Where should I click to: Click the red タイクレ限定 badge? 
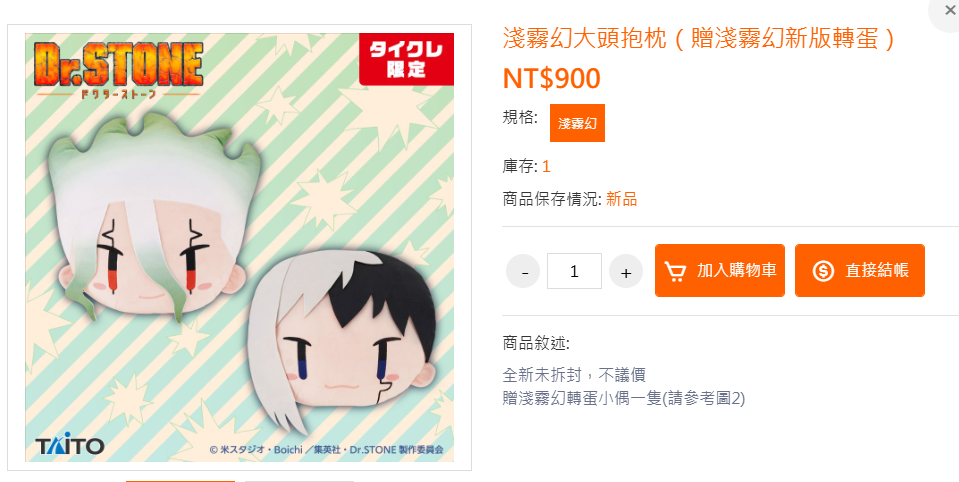(406, 59)
